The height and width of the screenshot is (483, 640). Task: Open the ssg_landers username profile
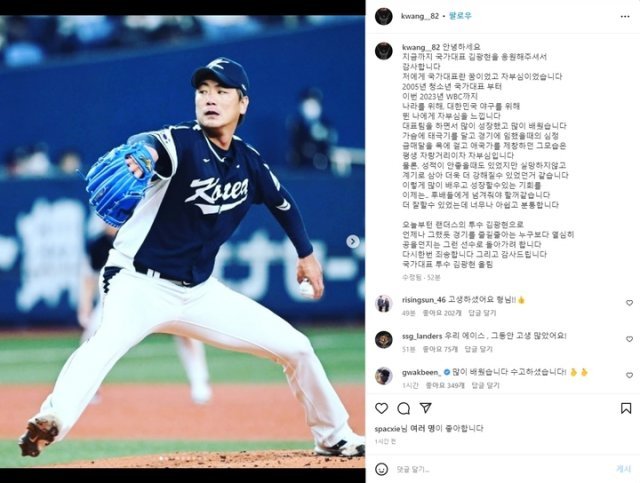click(x=422, y=336)
